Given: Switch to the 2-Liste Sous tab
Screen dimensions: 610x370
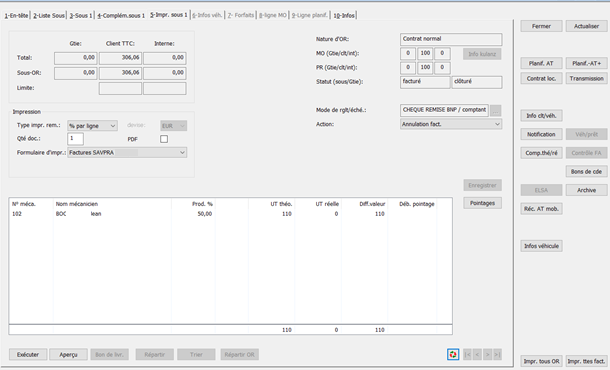Looking at the screenshot, I should coord(49,16).
